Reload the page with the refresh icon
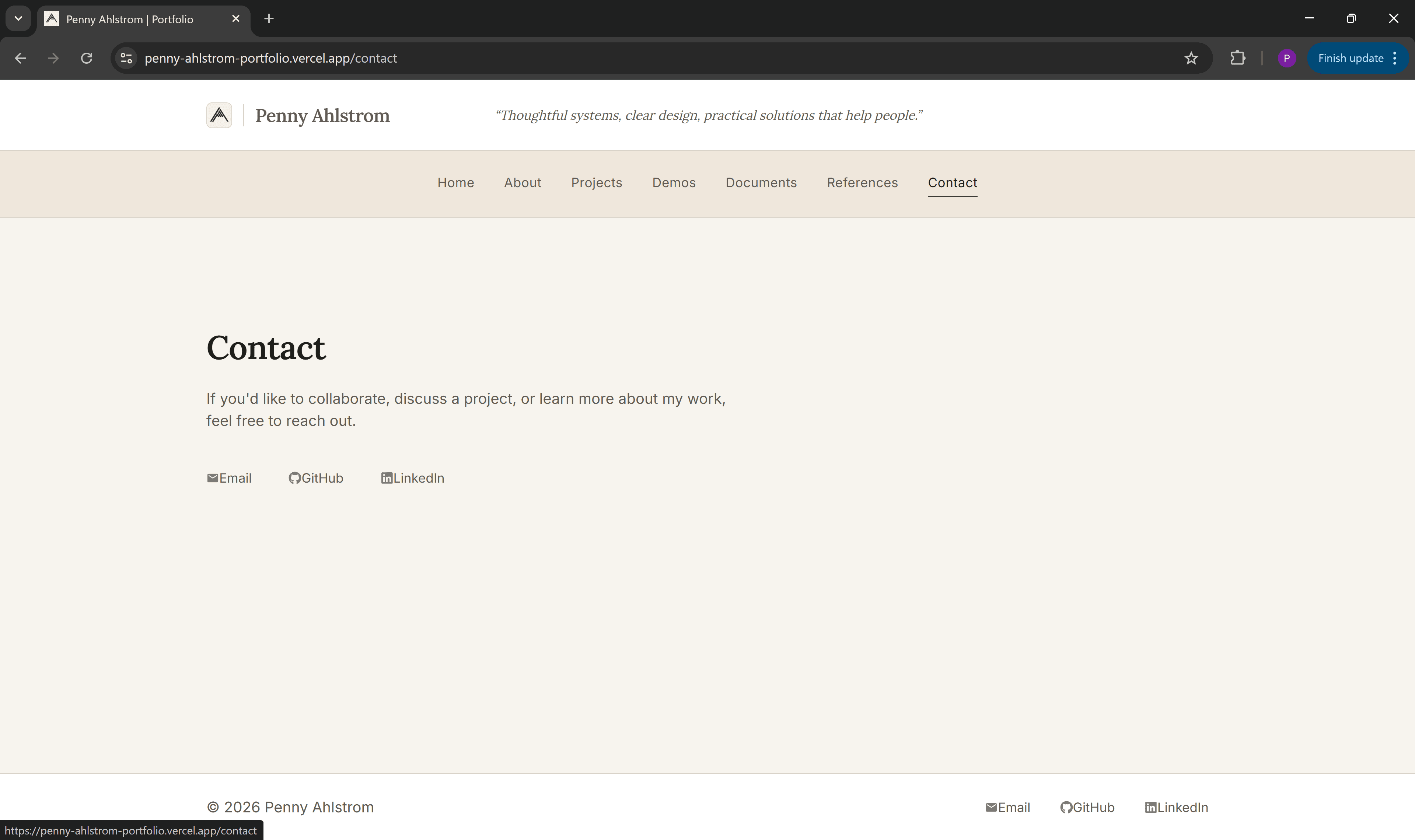This screenshot has width=1415, height=840. coord(87,58)
